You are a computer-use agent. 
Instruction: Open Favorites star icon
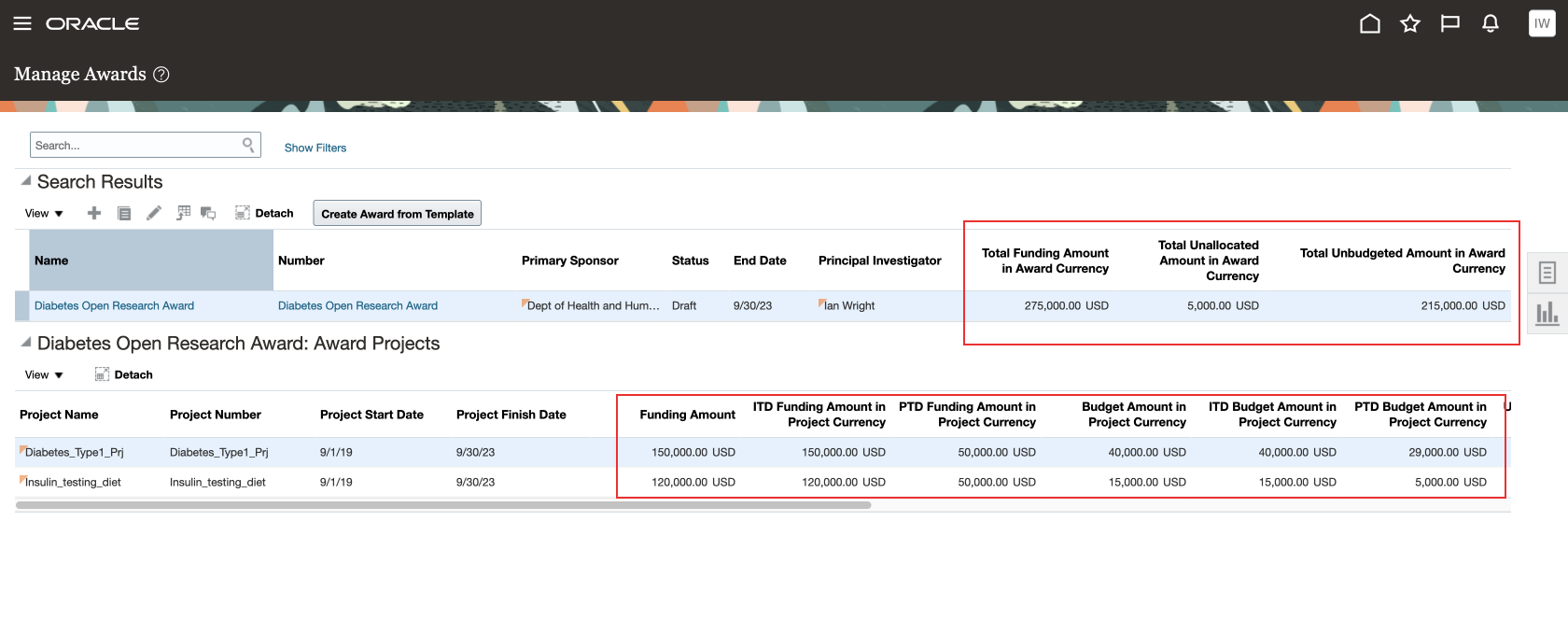pos(1410,23)
